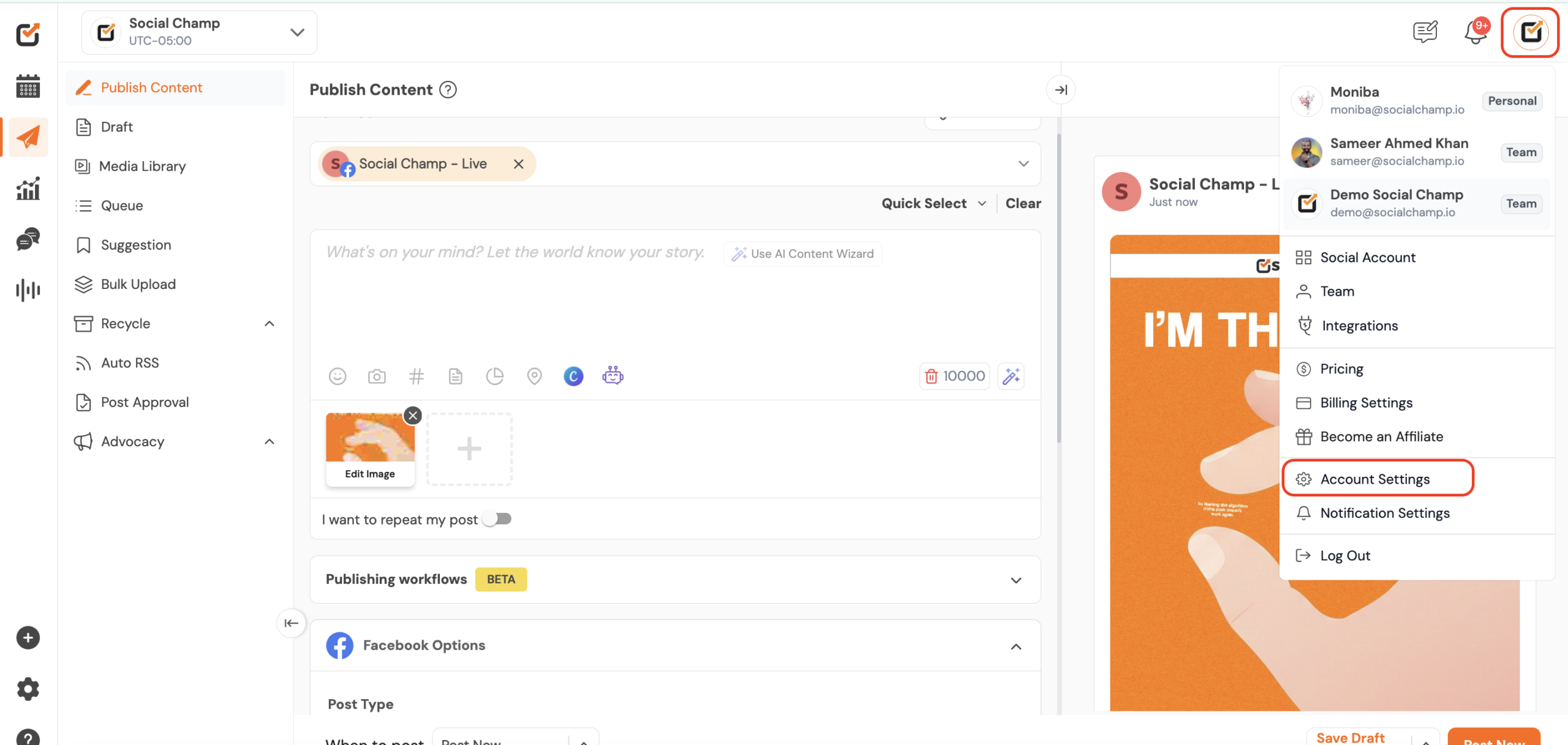Collapse the Facebook Options section
Viewport: 1568px width, 745px height.
(1016, 646)
